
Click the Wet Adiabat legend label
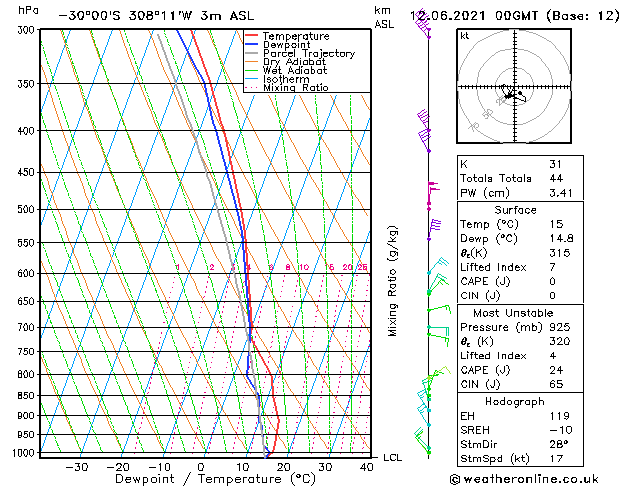pos(295,70)
